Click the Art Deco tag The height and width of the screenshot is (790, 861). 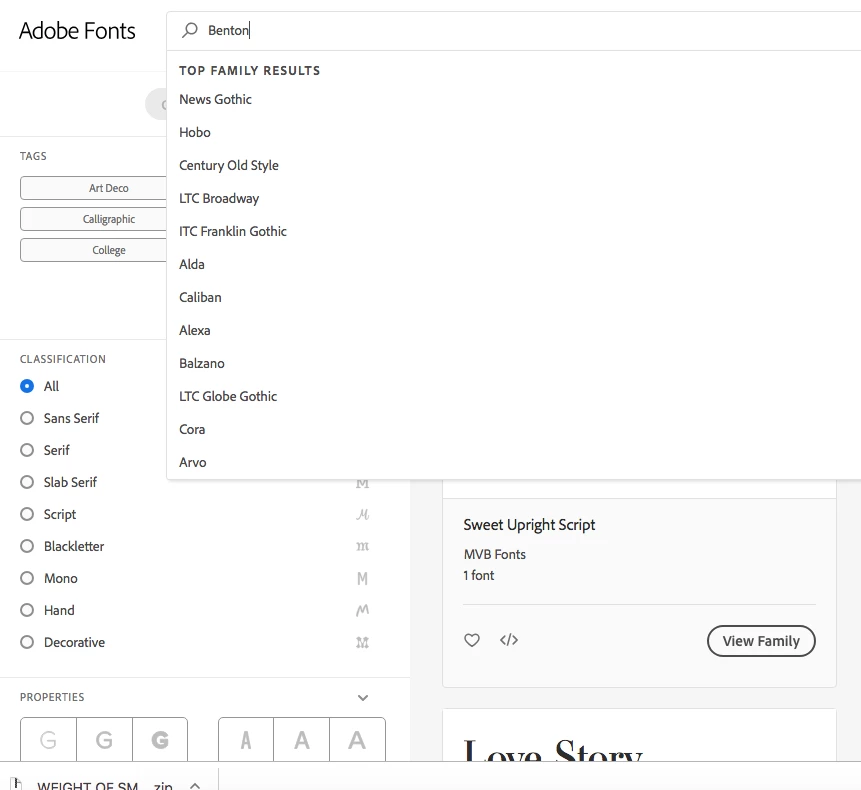coord(93,188)
